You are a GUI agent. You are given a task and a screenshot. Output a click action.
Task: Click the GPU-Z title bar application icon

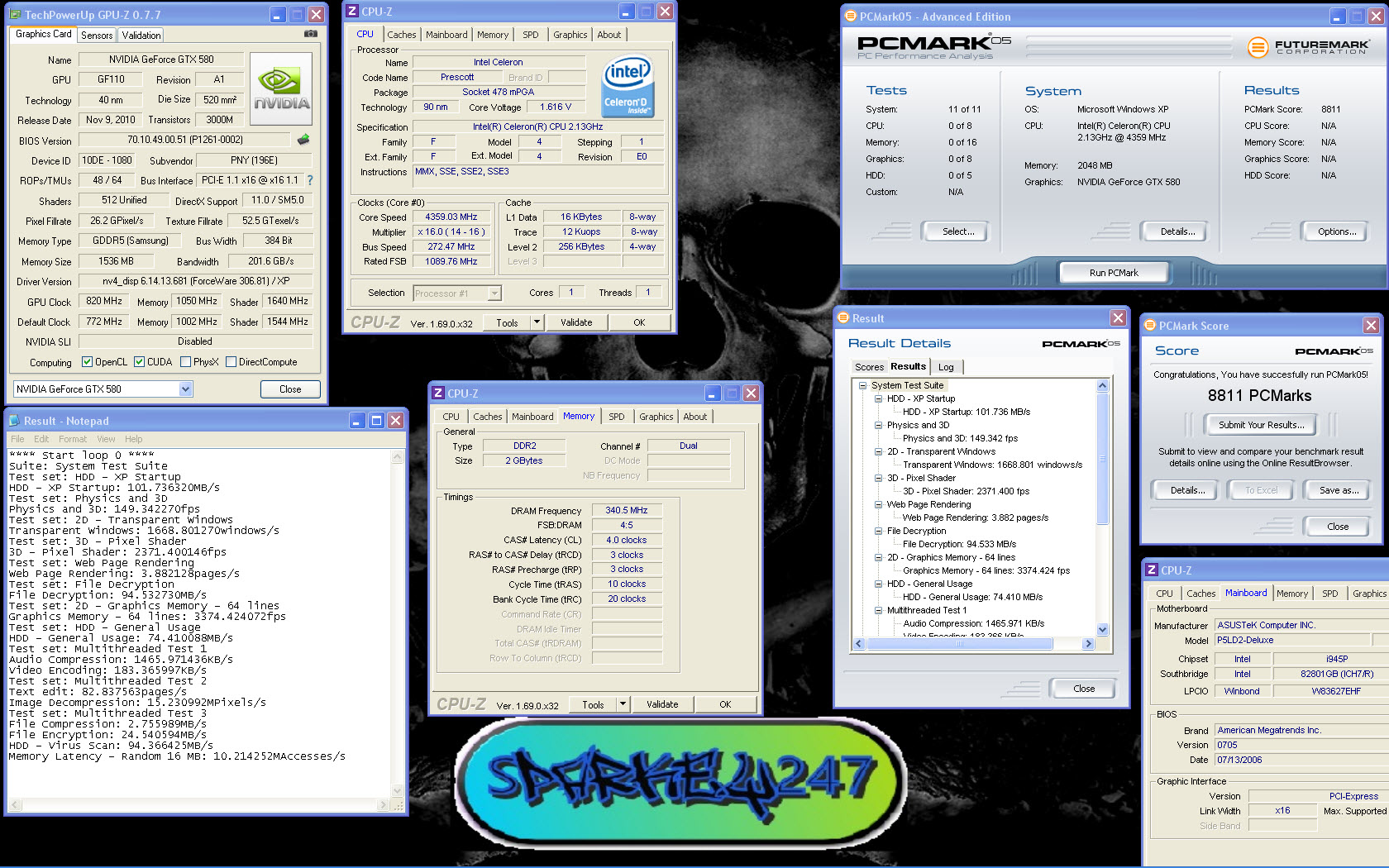pyautogui.click(x=16, y=15)
